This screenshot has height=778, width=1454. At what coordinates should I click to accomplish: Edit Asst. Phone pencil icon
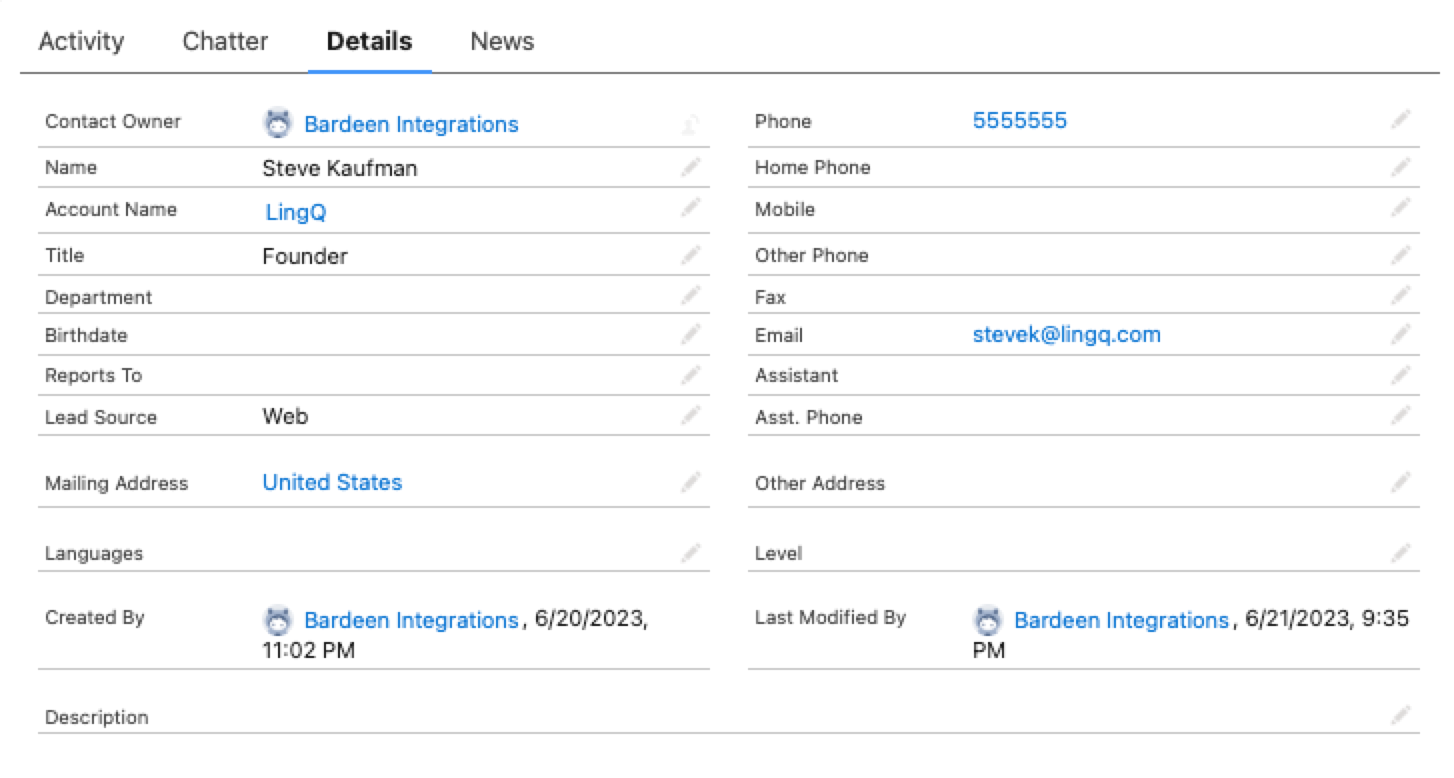coord(1401,414)
